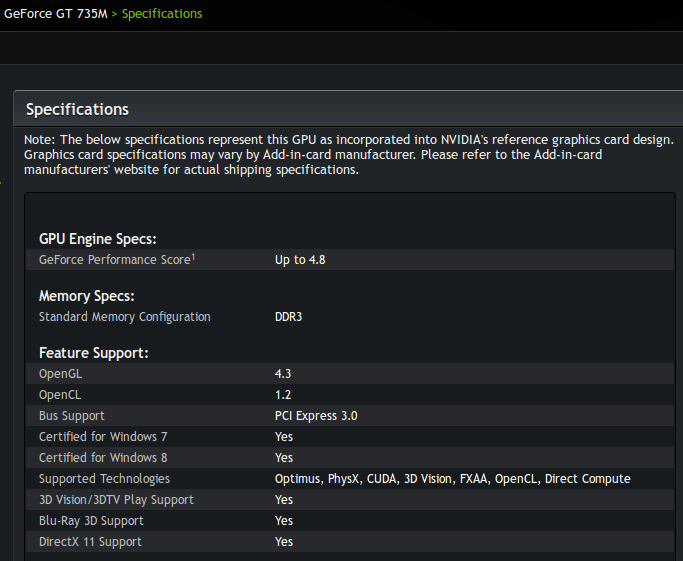Click the Optimus, PhysX, CUDA technologies list
683x561 pixels.
coord(453,479)
